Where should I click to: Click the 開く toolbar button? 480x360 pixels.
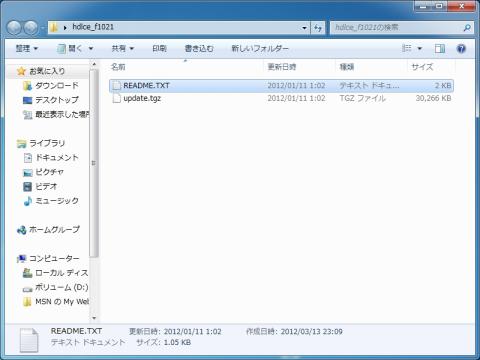coord(70,49)
